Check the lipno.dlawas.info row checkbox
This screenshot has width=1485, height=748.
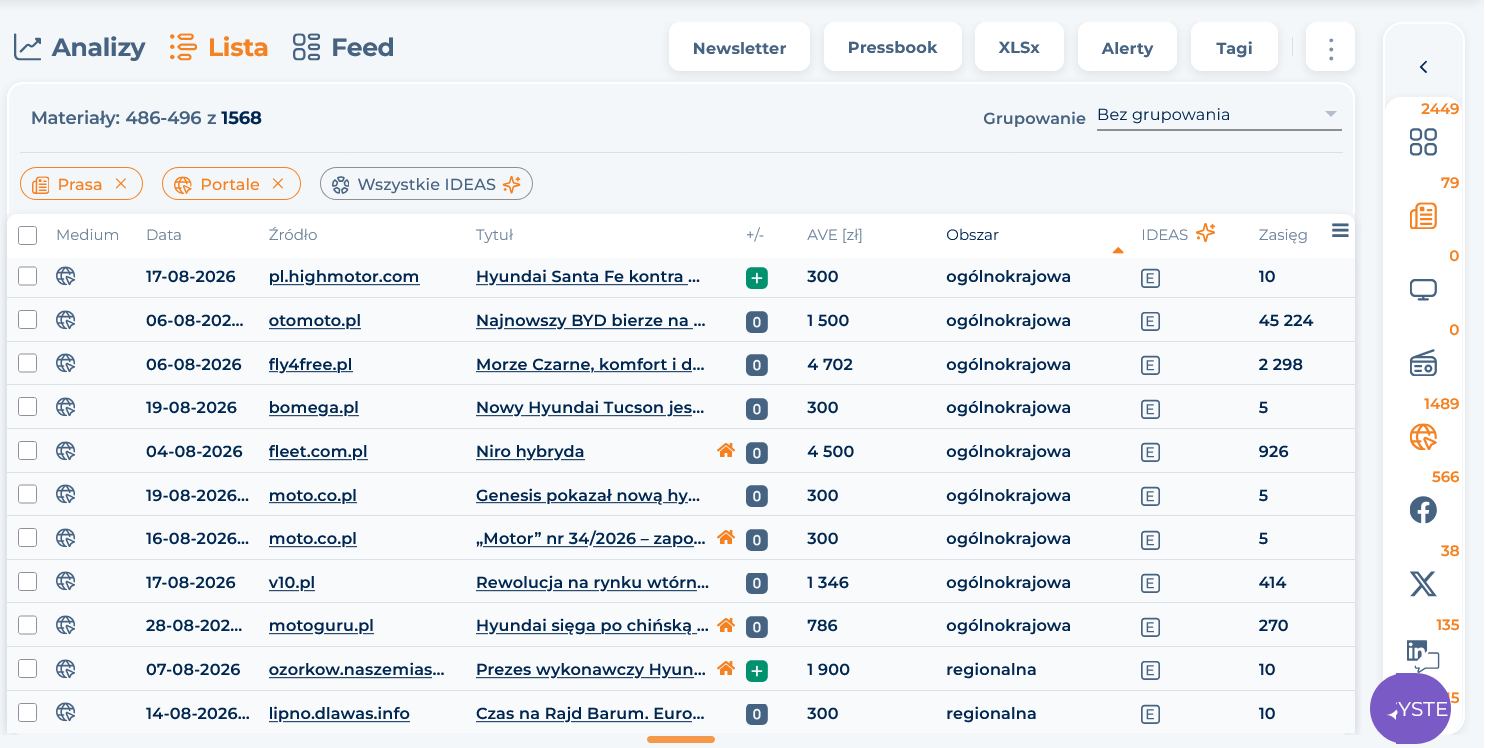click(x=27, y=713)
